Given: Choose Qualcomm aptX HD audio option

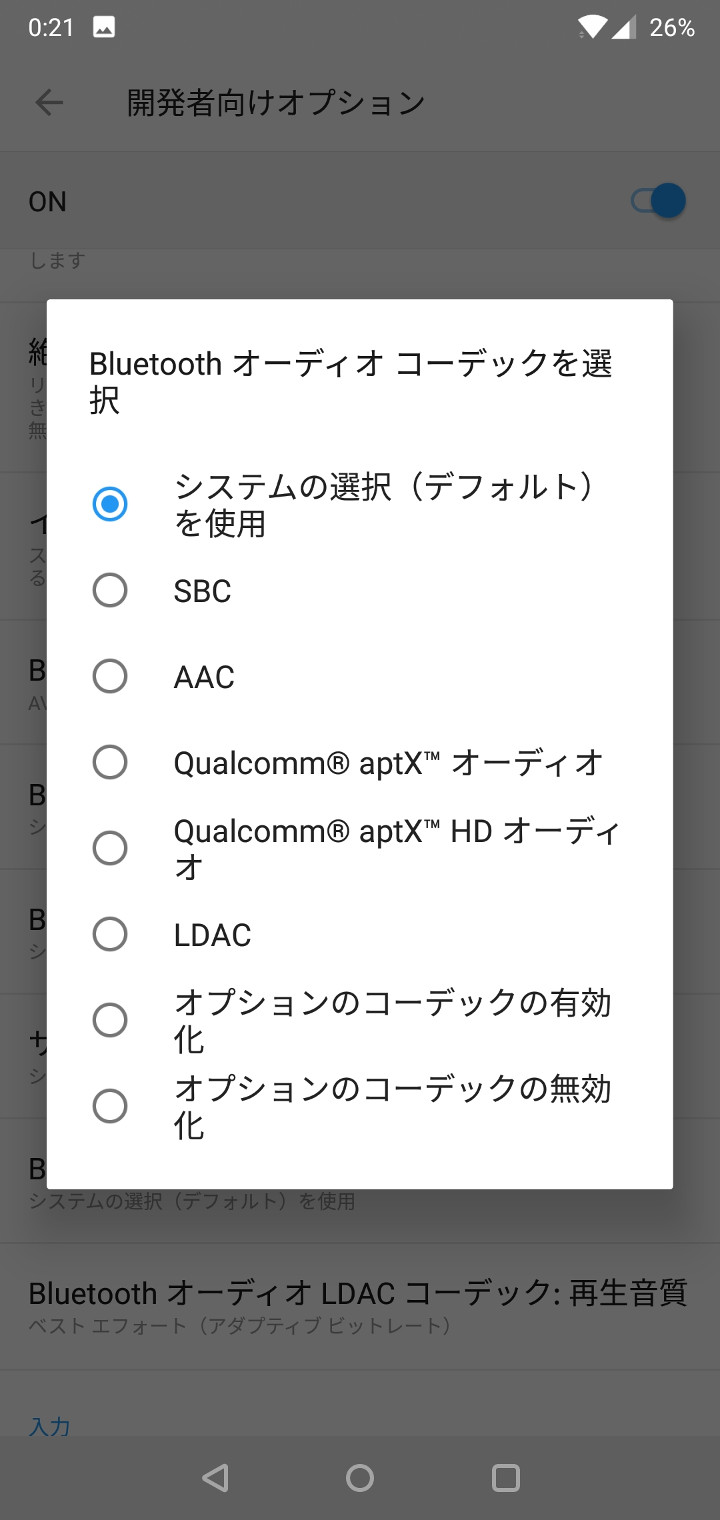Looking at the screenshot, I should [110, 848].
